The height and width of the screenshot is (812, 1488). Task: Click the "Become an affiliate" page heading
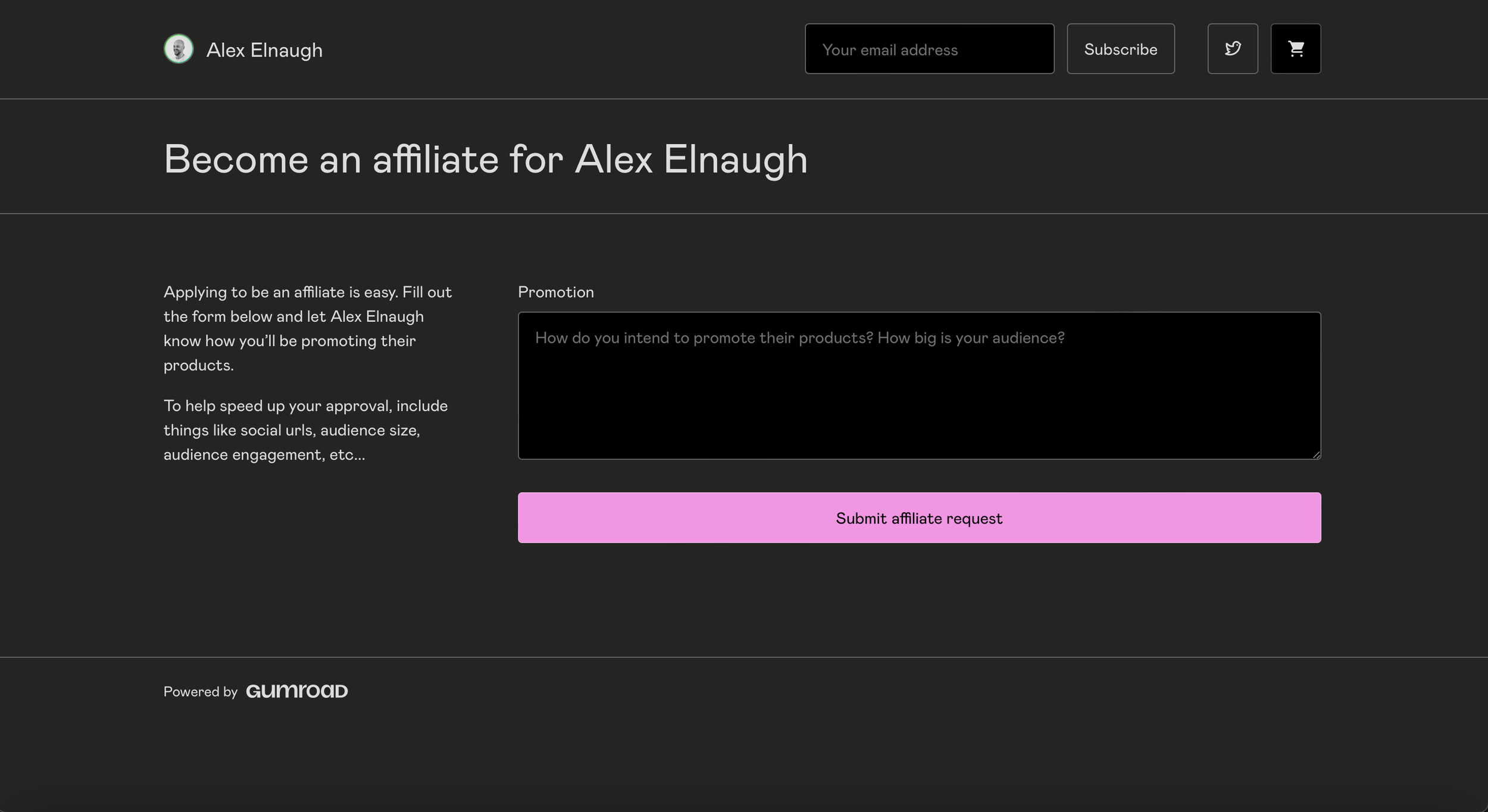point(485,159)
